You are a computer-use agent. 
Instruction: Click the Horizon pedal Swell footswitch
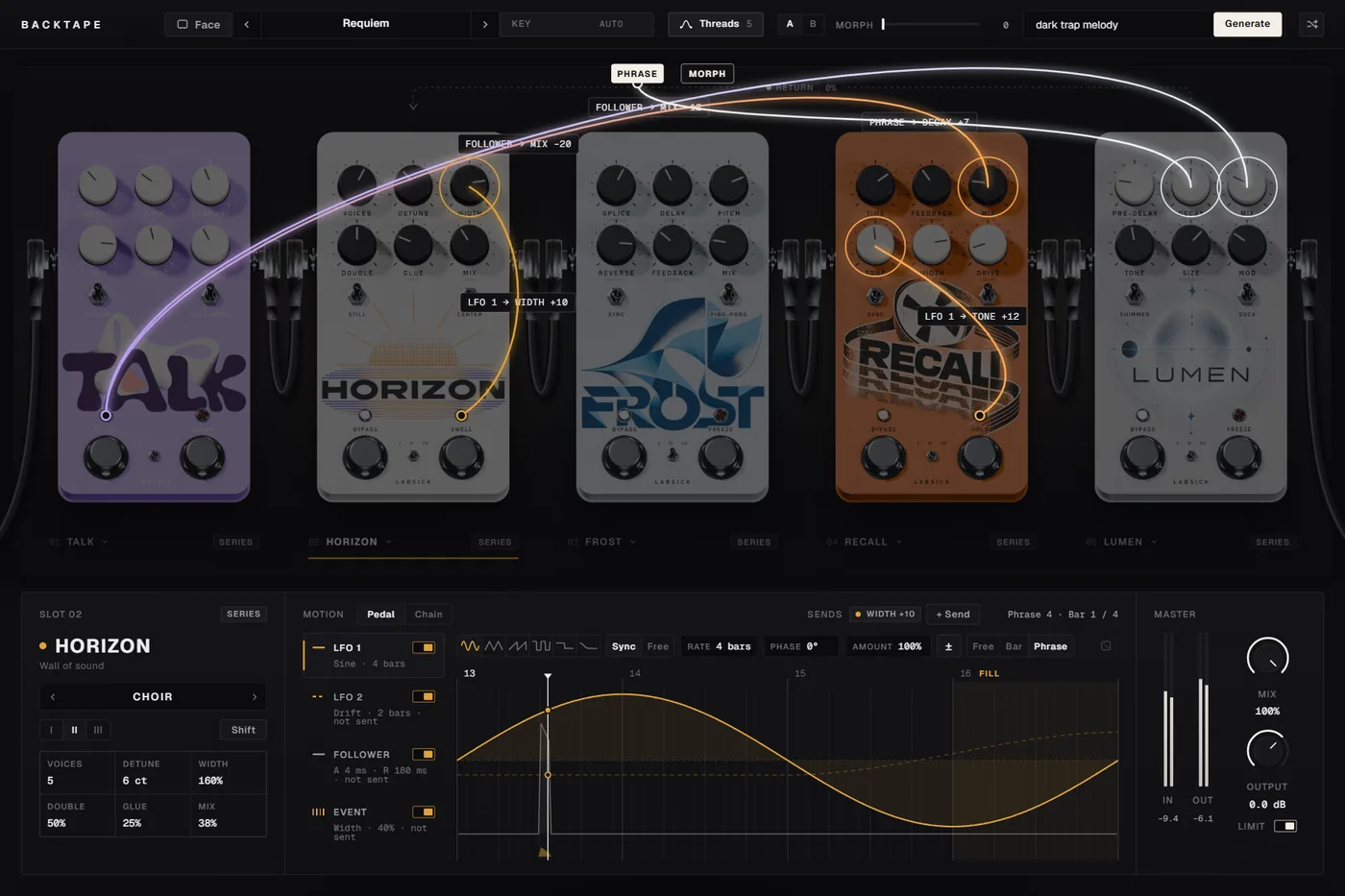[x=461, y=457]
